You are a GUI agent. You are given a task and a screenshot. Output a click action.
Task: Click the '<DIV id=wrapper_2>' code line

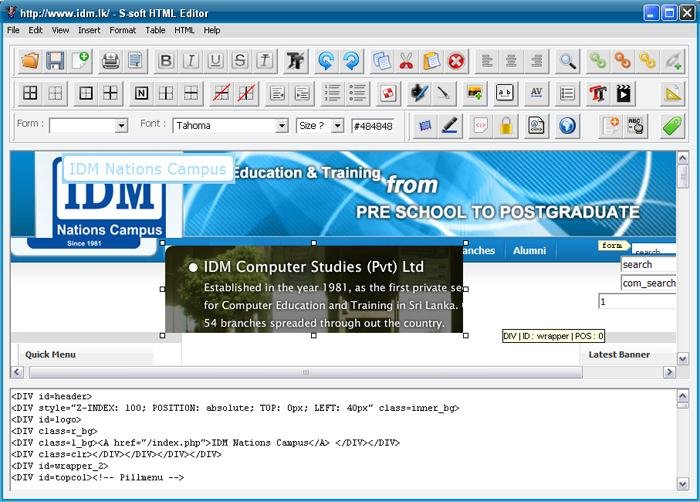[60, 466]
